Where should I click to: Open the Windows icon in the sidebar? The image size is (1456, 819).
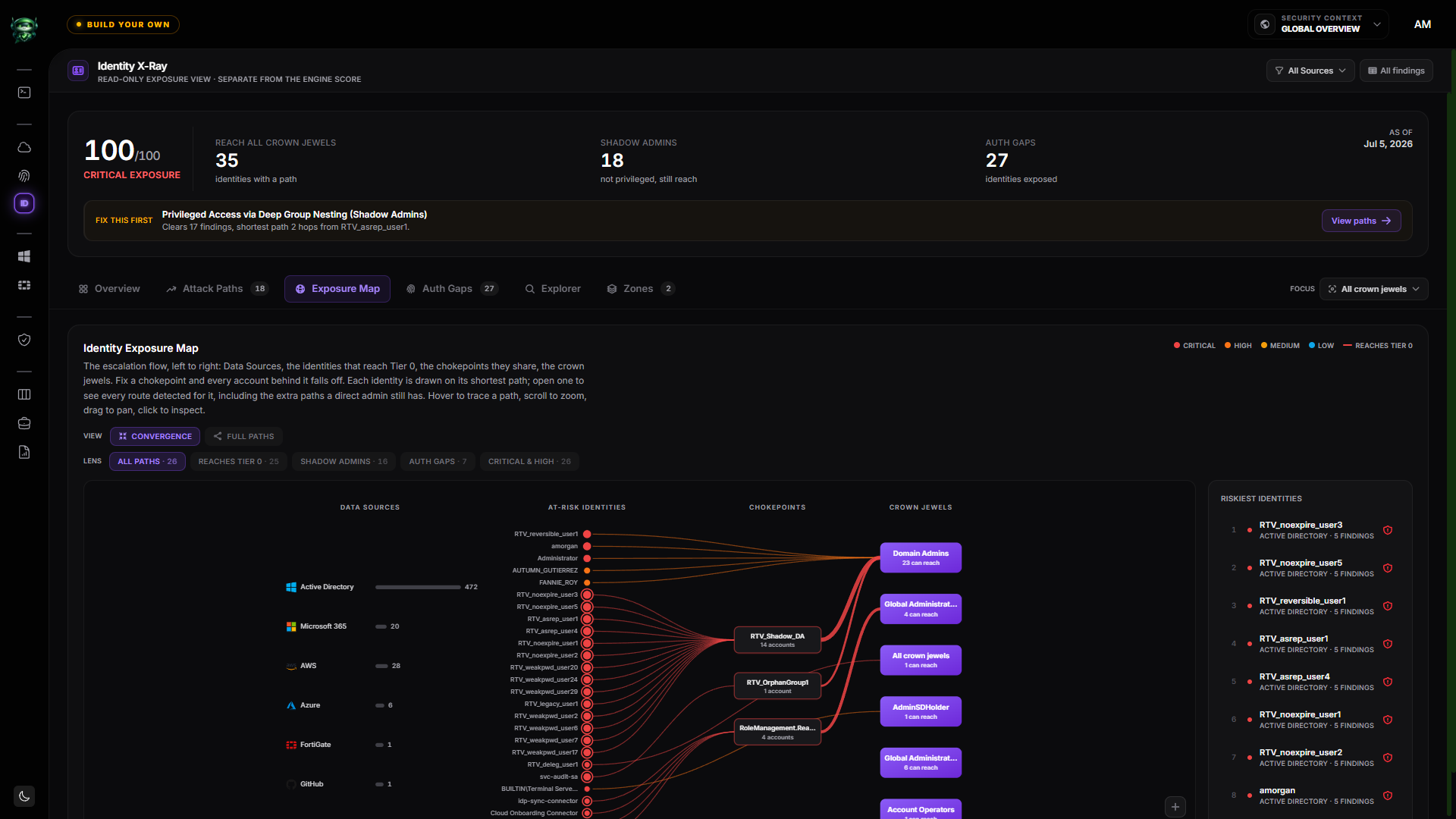click(x=24, y=256)
